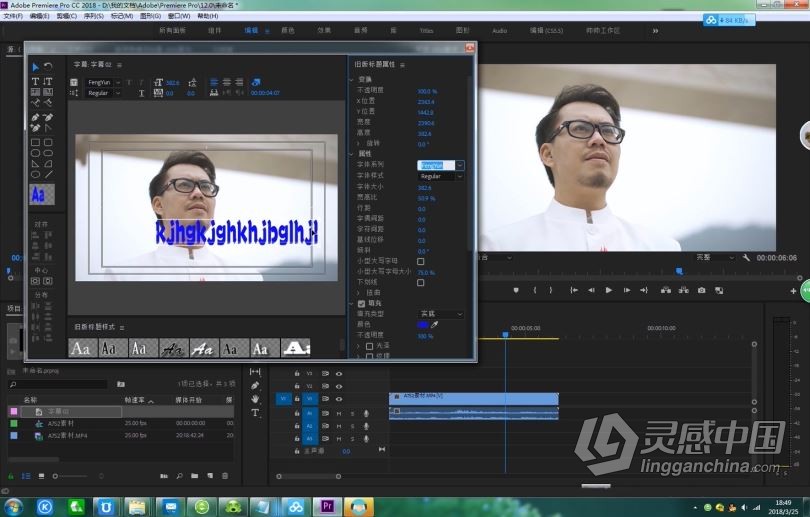Switch to the Titles workspace tab

point(426,31)
